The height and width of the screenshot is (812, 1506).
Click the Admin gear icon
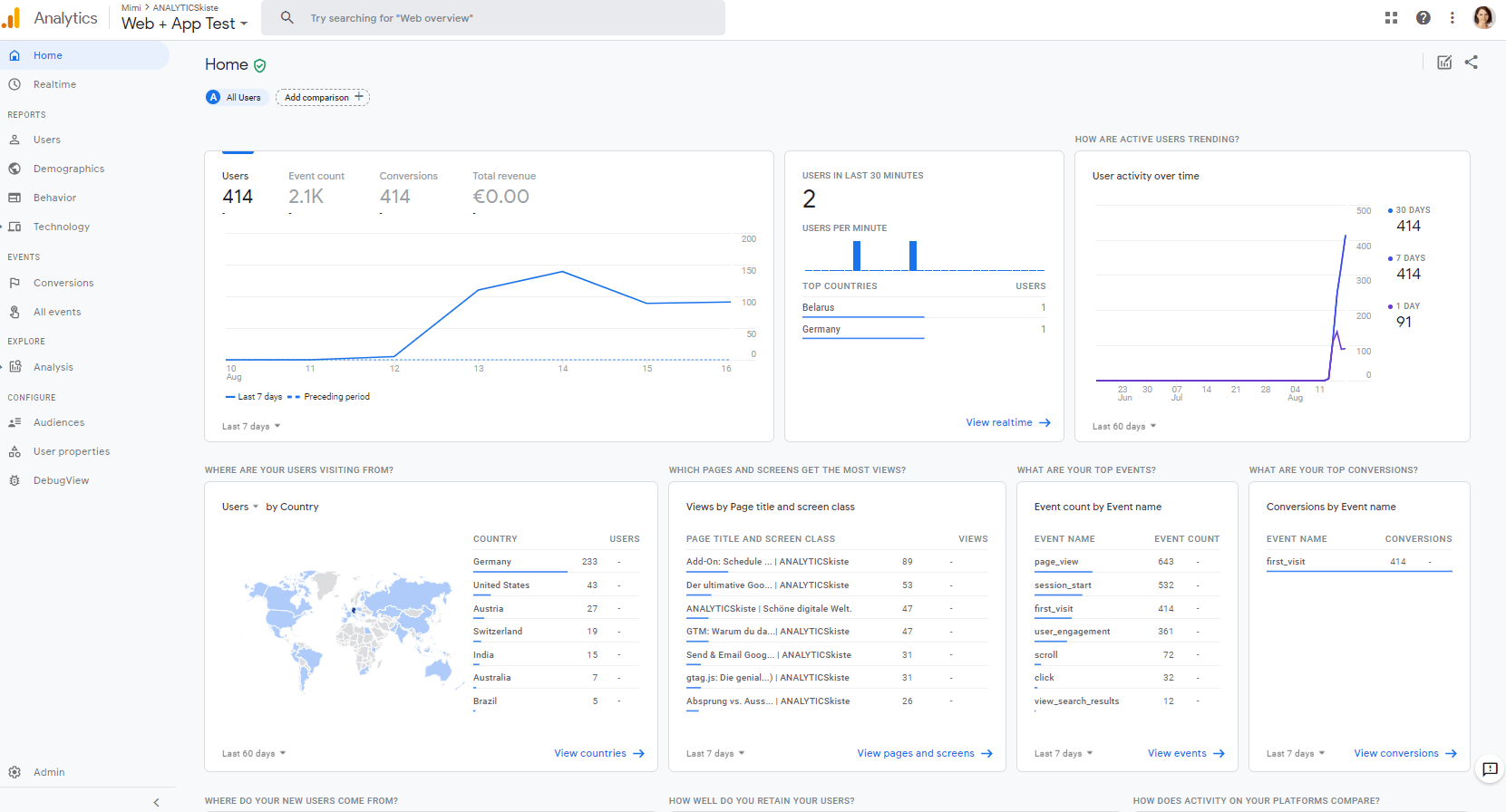pos(15,772)
